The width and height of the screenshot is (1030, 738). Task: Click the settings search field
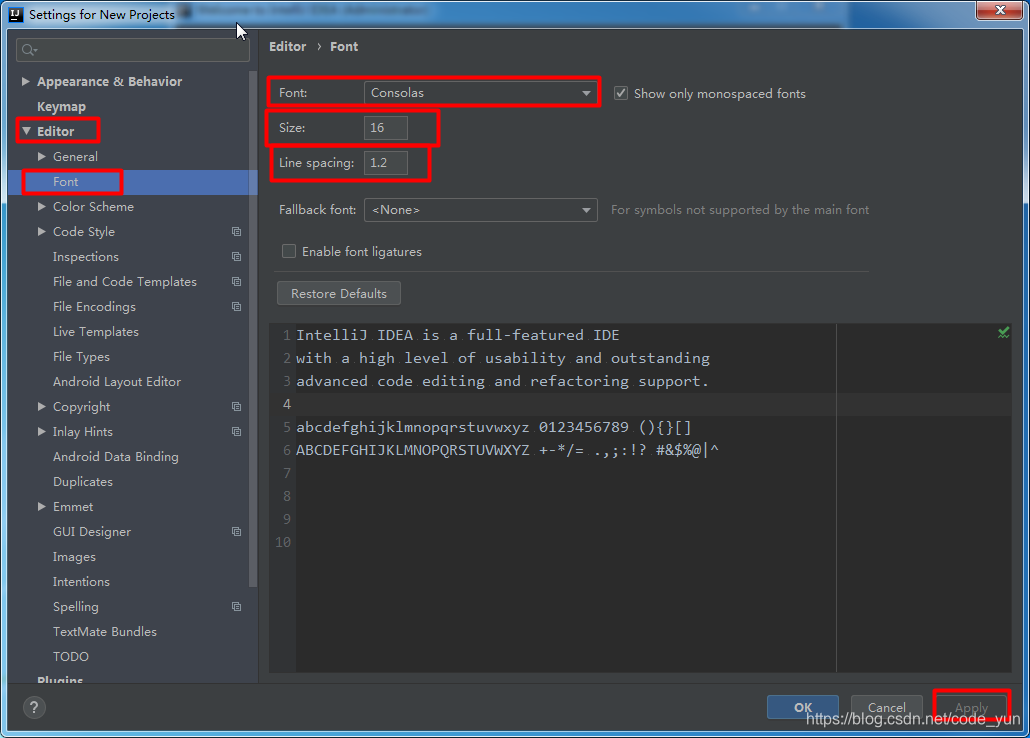(x=133, y=50)
